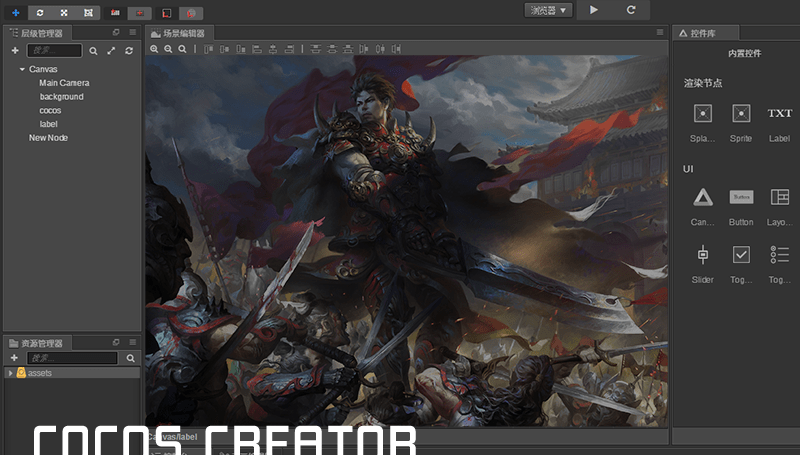Click the refresh preview button
The height and width of the screenshot is (455, 800).
point(631,10)
